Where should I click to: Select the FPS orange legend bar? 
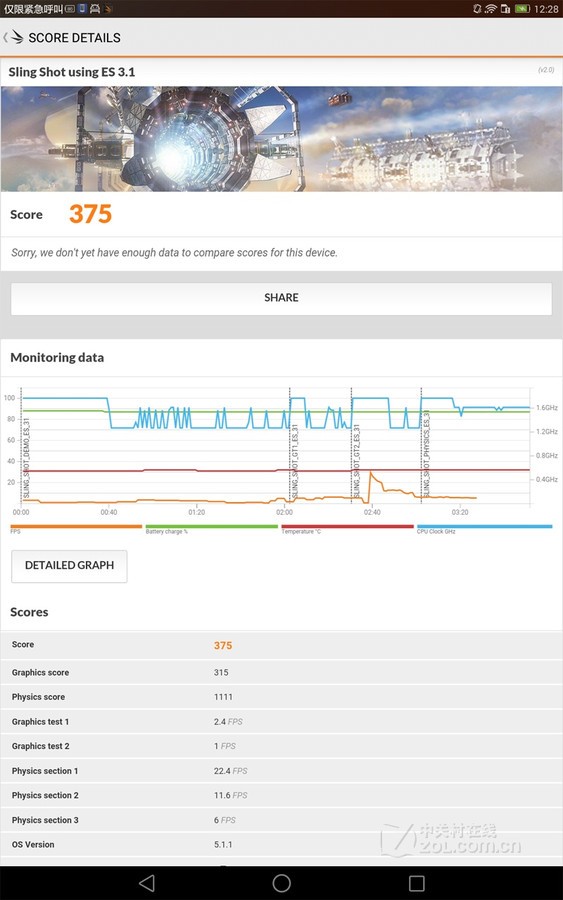tap(76, 526)
